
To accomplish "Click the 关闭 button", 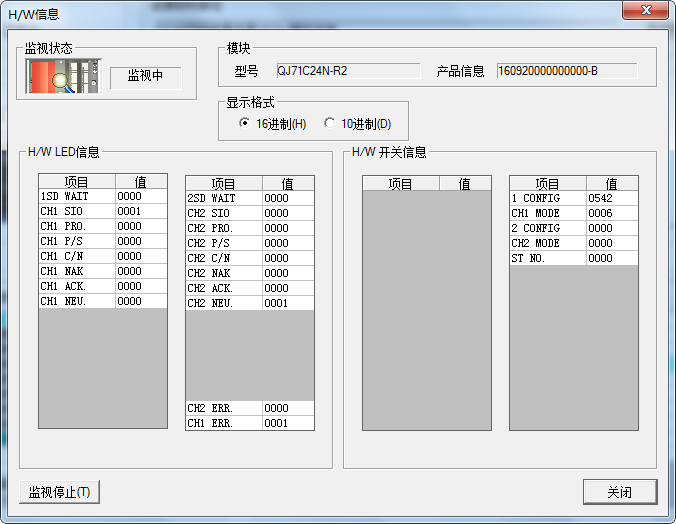I will click(620, 492).
